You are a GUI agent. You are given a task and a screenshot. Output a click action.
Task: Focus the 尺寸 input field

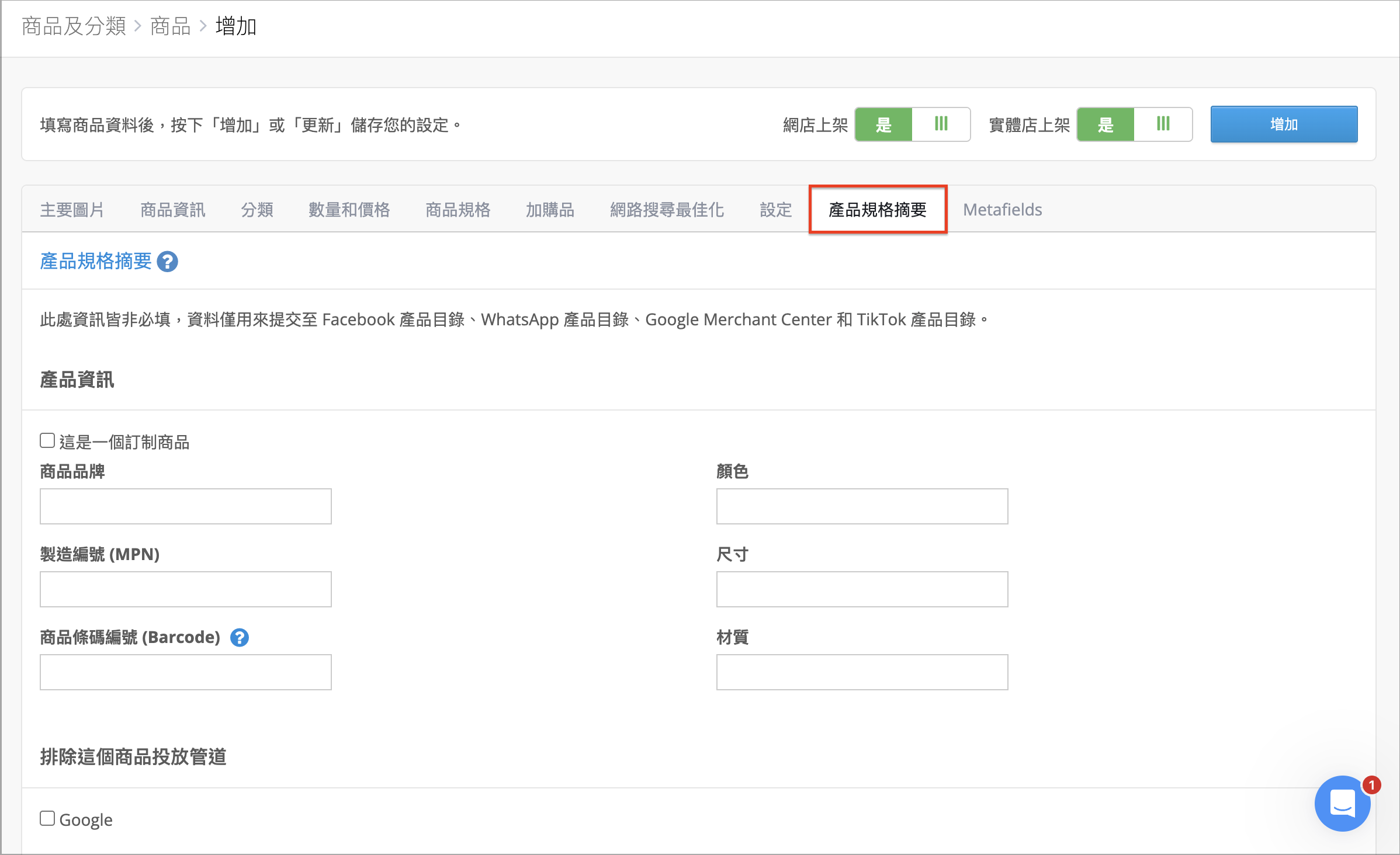(862, 589)
